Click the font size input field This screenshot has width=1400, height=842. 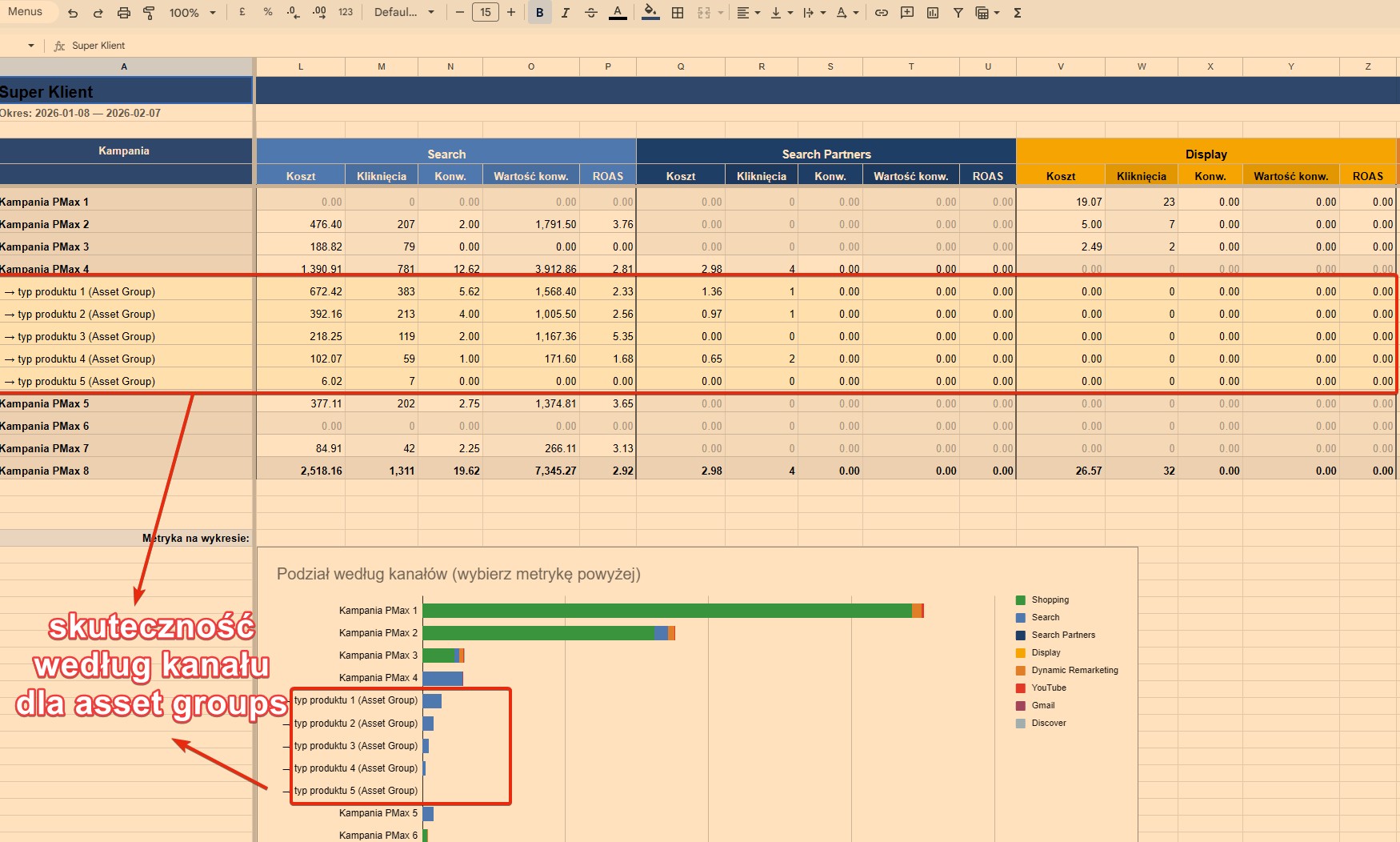[x=486, y=13]
